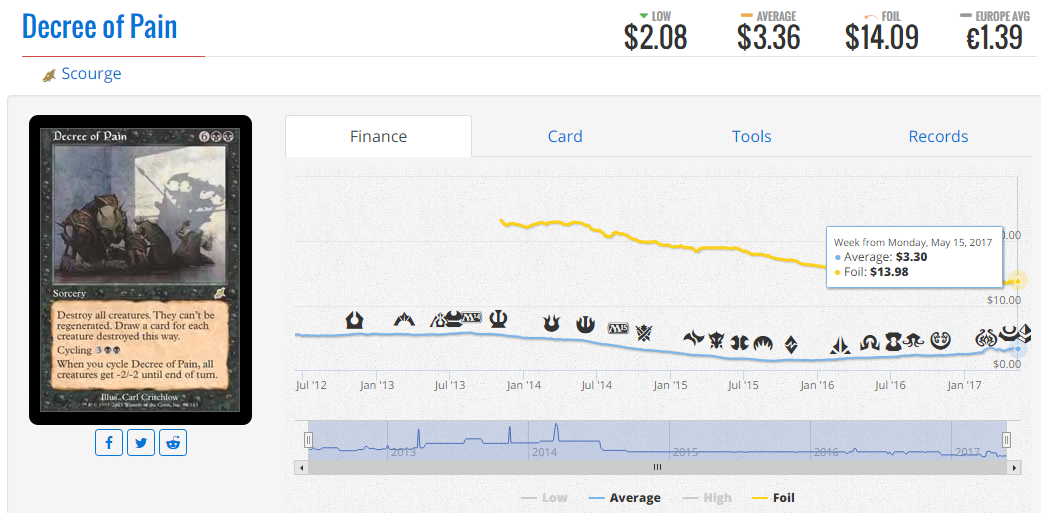Open the Decree of Pain title link
The height and width of the screenshot is (513, 1041).
pyautogui.click(x=100, y=27)
